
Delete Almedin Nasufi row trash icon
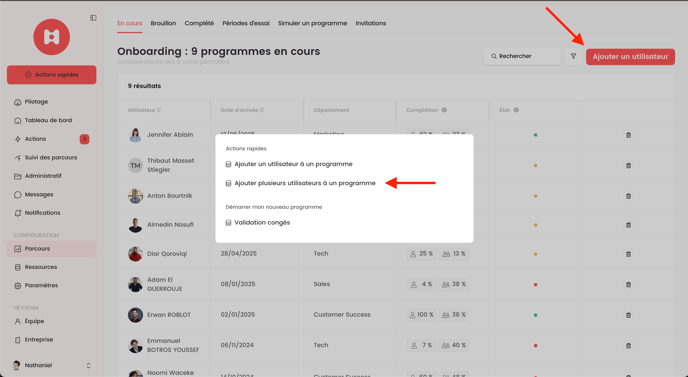click(x=628, y=225)
